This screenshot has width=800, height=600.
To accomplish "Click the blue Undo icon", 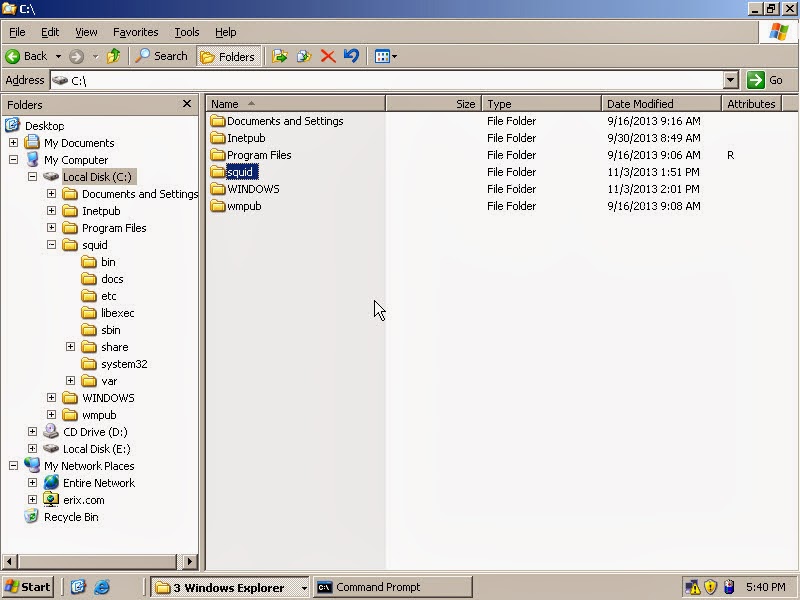I will 351,56.
